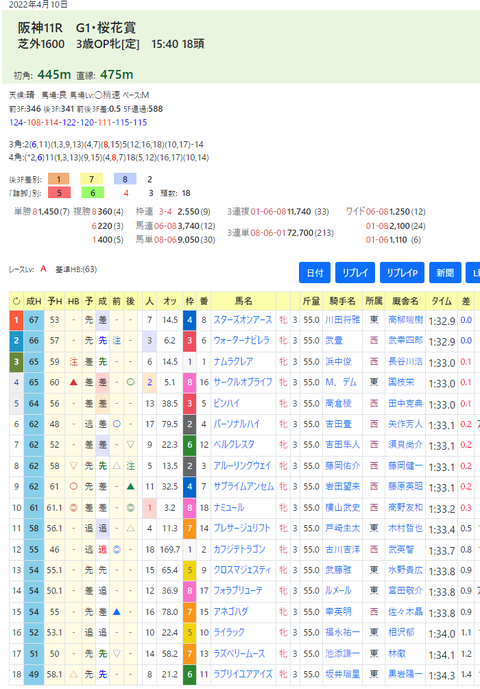This screenshot has height=689, width=480.
Task: Sort by 成H column header
Action: (33, 301)
